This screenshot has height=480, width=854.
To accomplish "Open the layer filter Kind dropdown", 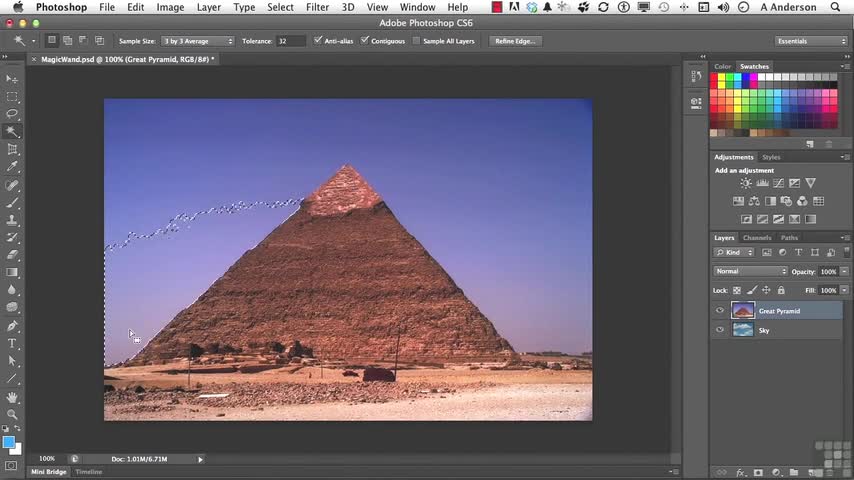I will click(734, 252).
